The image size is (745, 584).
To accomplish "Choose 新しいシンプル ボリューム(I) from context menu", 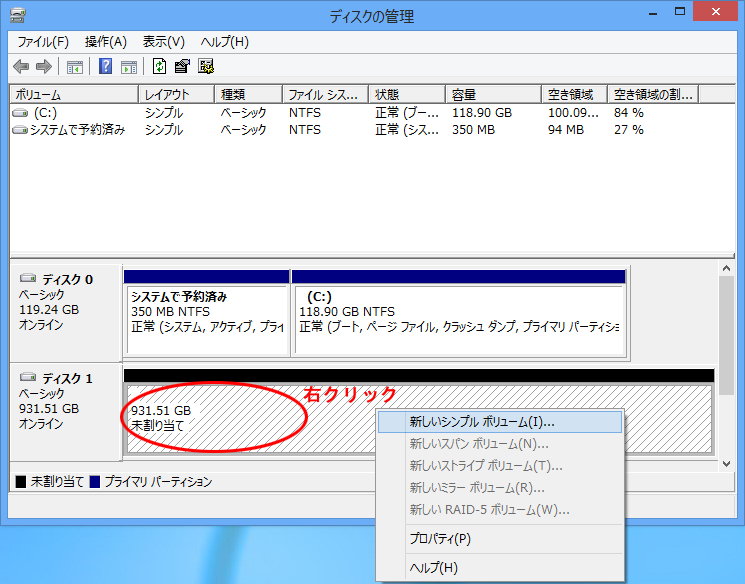I will [481, 422].
